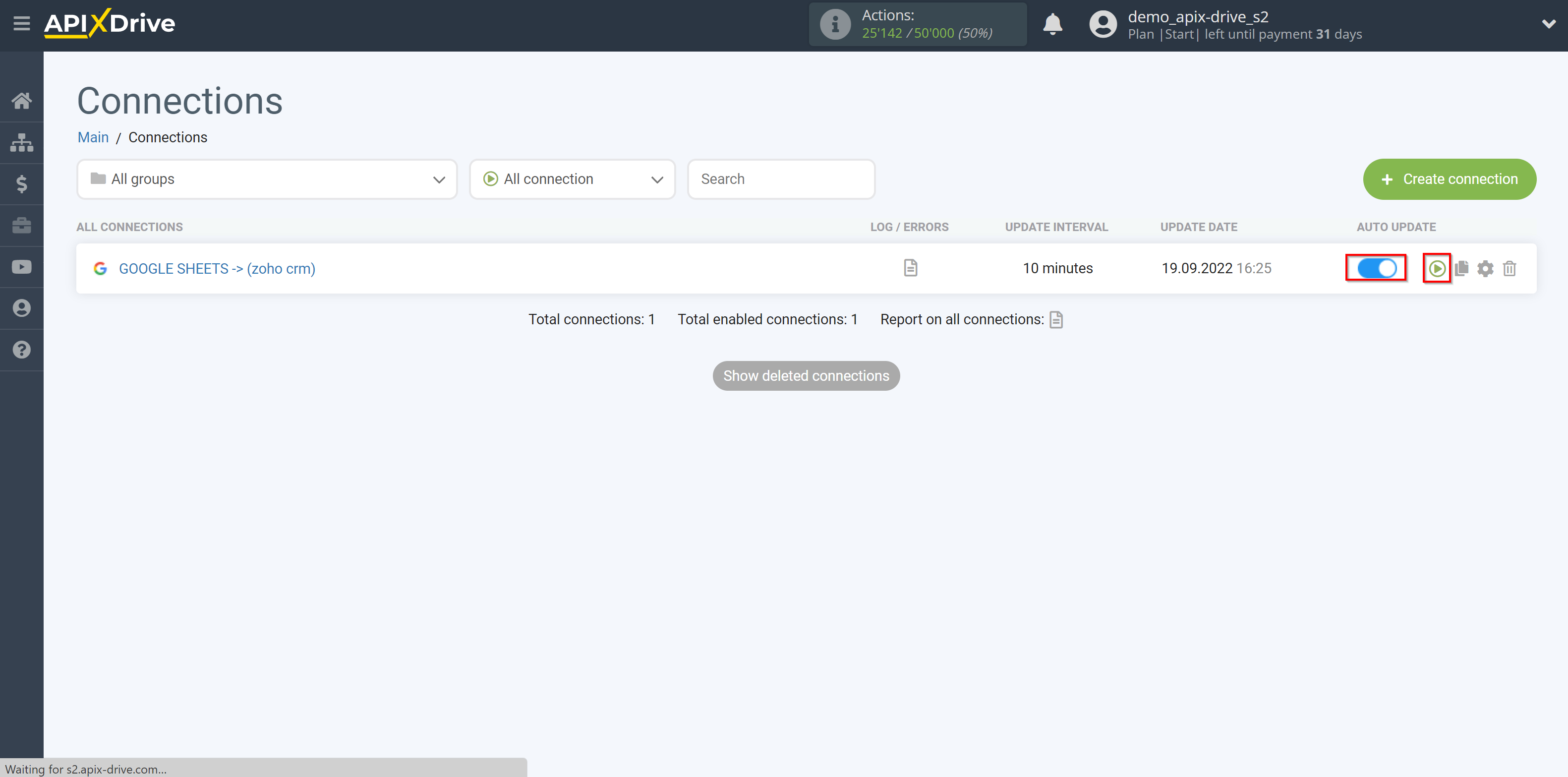1568x777 pixels.
Task: Click the log/errors document icon
Action: [911, 268]
